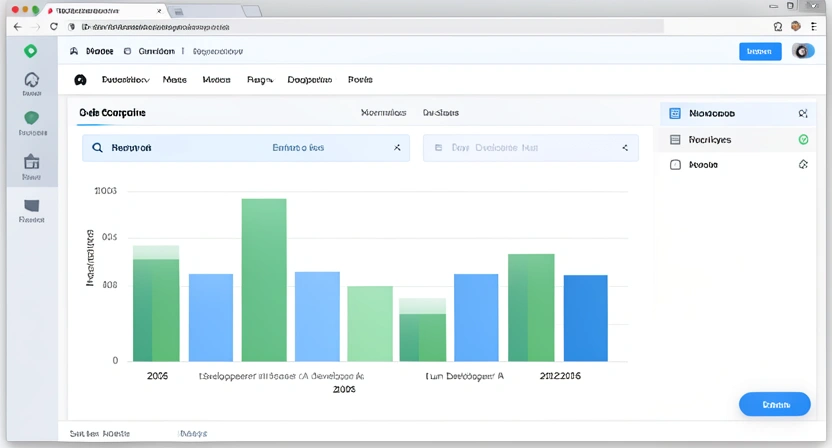The height and width of the screenshot is (448, 832).
Task: Select the last navigation tab in row
Action: tap(360, 80)
